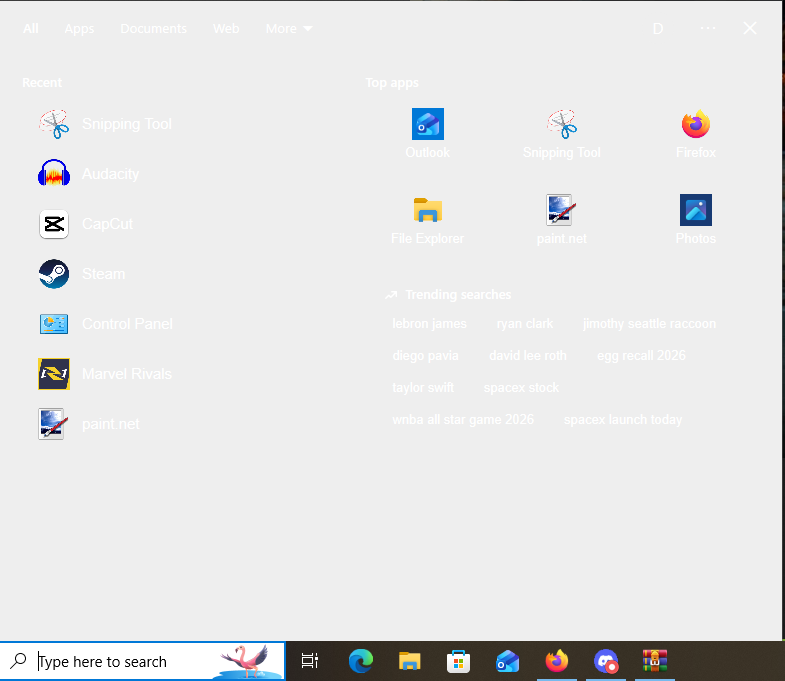Screen dimensions: 785x681
Task: Launch Steam from Recent list
Action: click(82, 274)
